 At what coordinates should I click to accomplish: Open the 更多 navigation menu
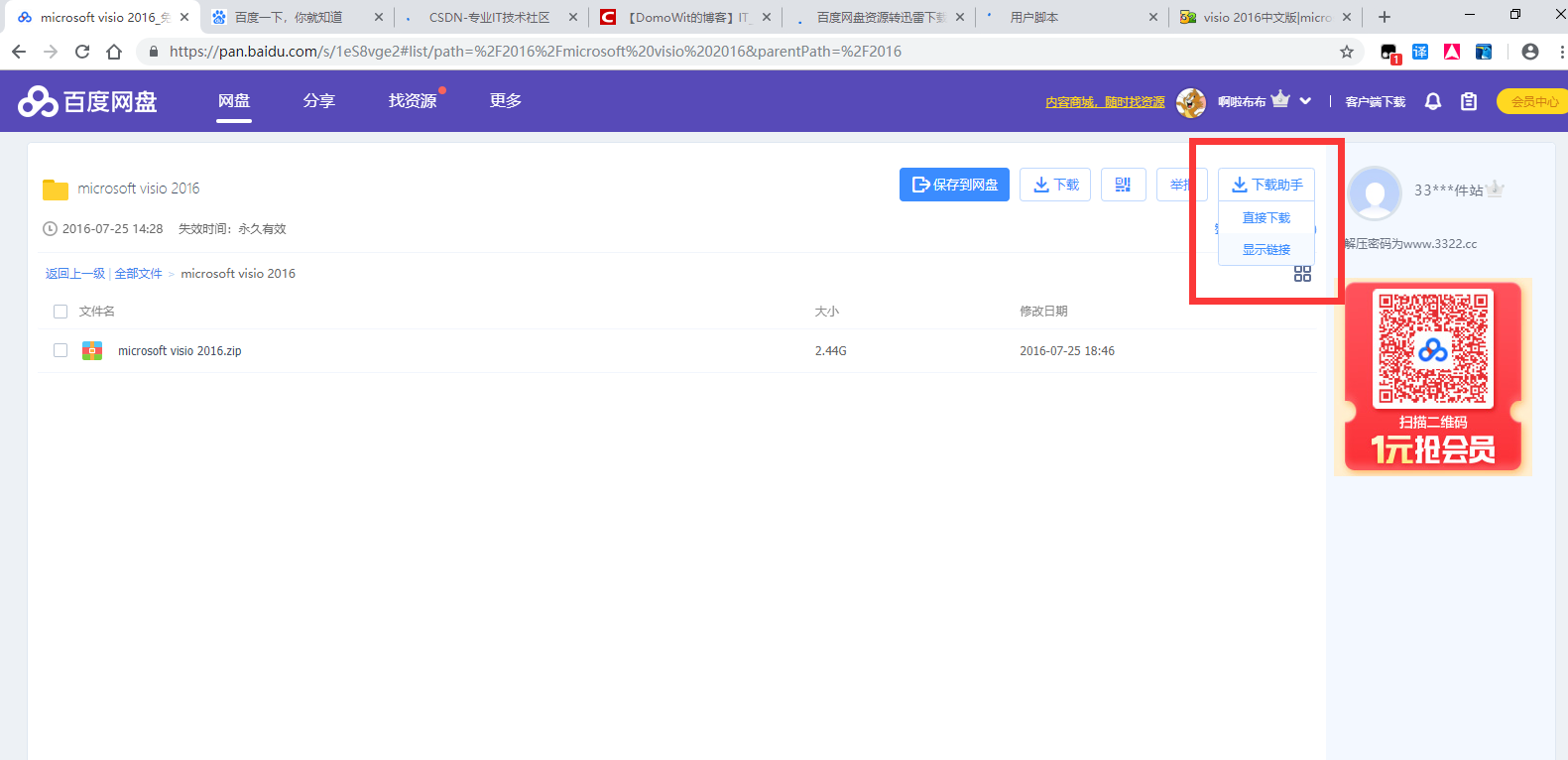click(506, 101)
